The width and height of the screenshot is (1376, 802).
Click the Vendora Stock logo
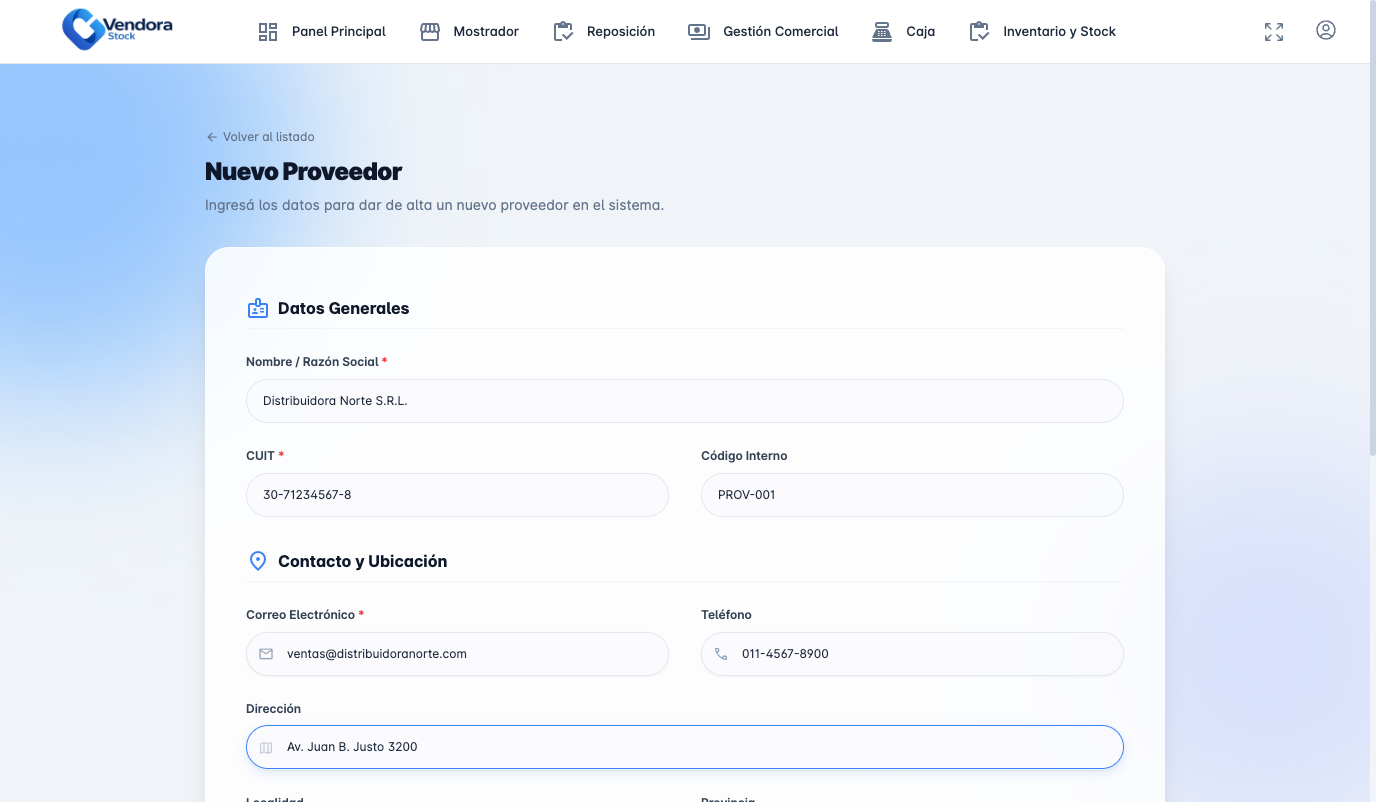117,28
